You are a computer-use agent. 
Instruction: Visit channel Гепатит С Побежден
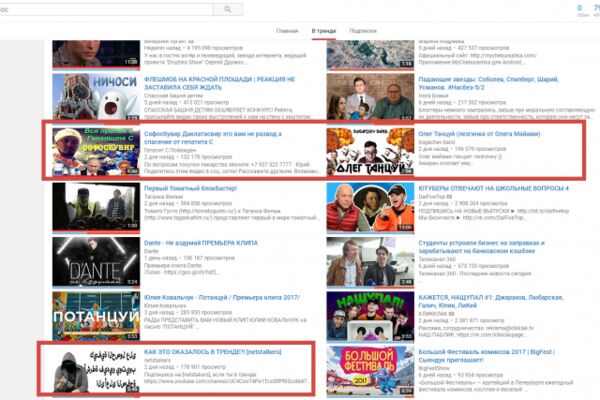[170, 150]
